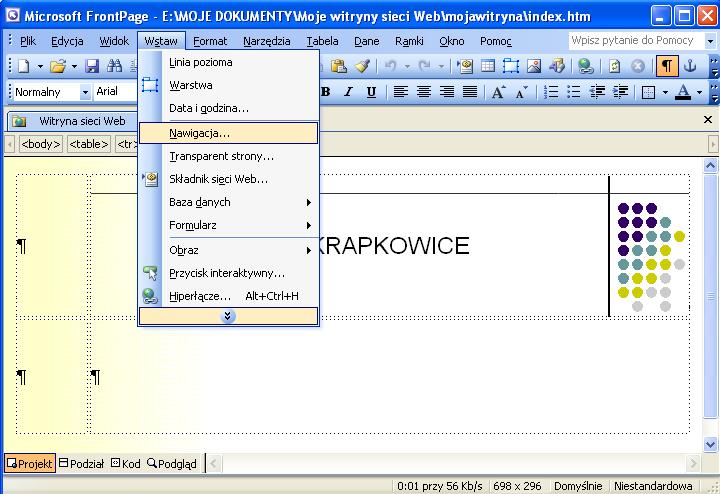Toggle bulleted list
The height and width of the screenshot is (494, 720).
[574, 92]
